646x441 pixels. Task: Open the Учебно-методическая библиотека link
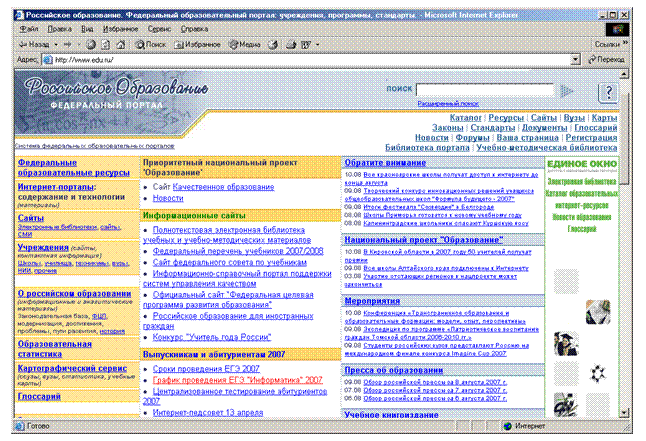tap(547, 148)
